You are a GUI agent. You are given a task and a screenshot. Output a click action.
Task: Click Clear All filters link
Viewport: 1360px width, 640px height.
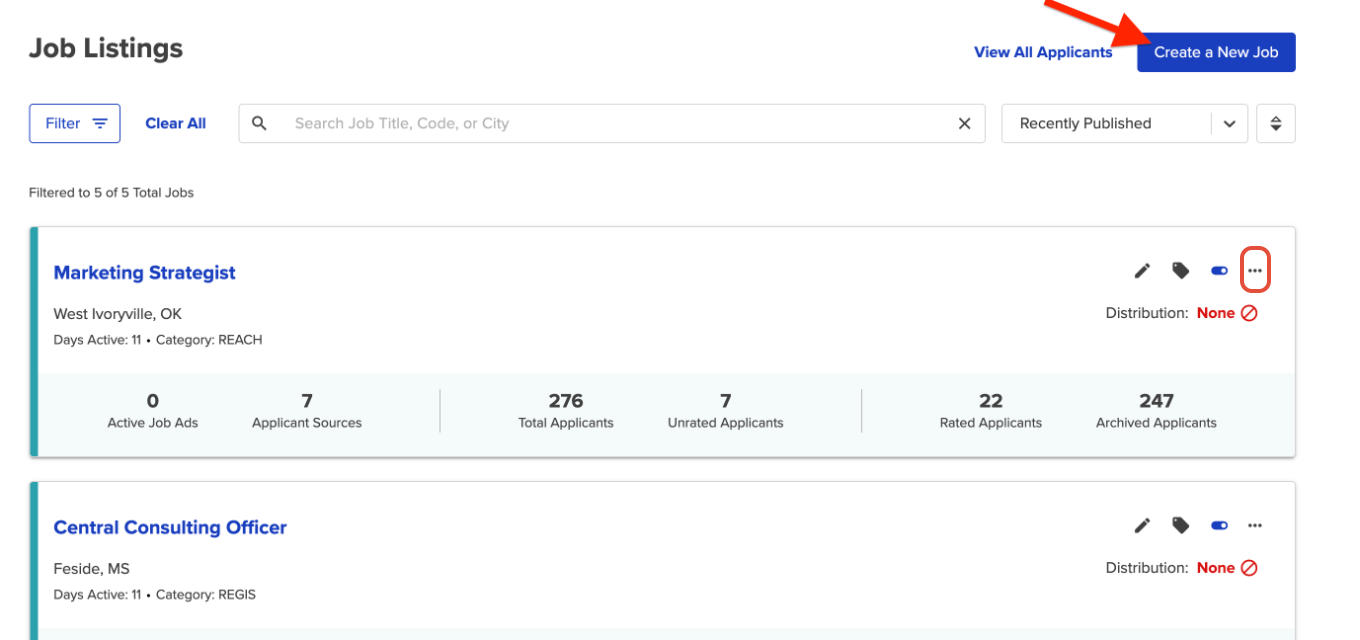[x=176, y=123]
